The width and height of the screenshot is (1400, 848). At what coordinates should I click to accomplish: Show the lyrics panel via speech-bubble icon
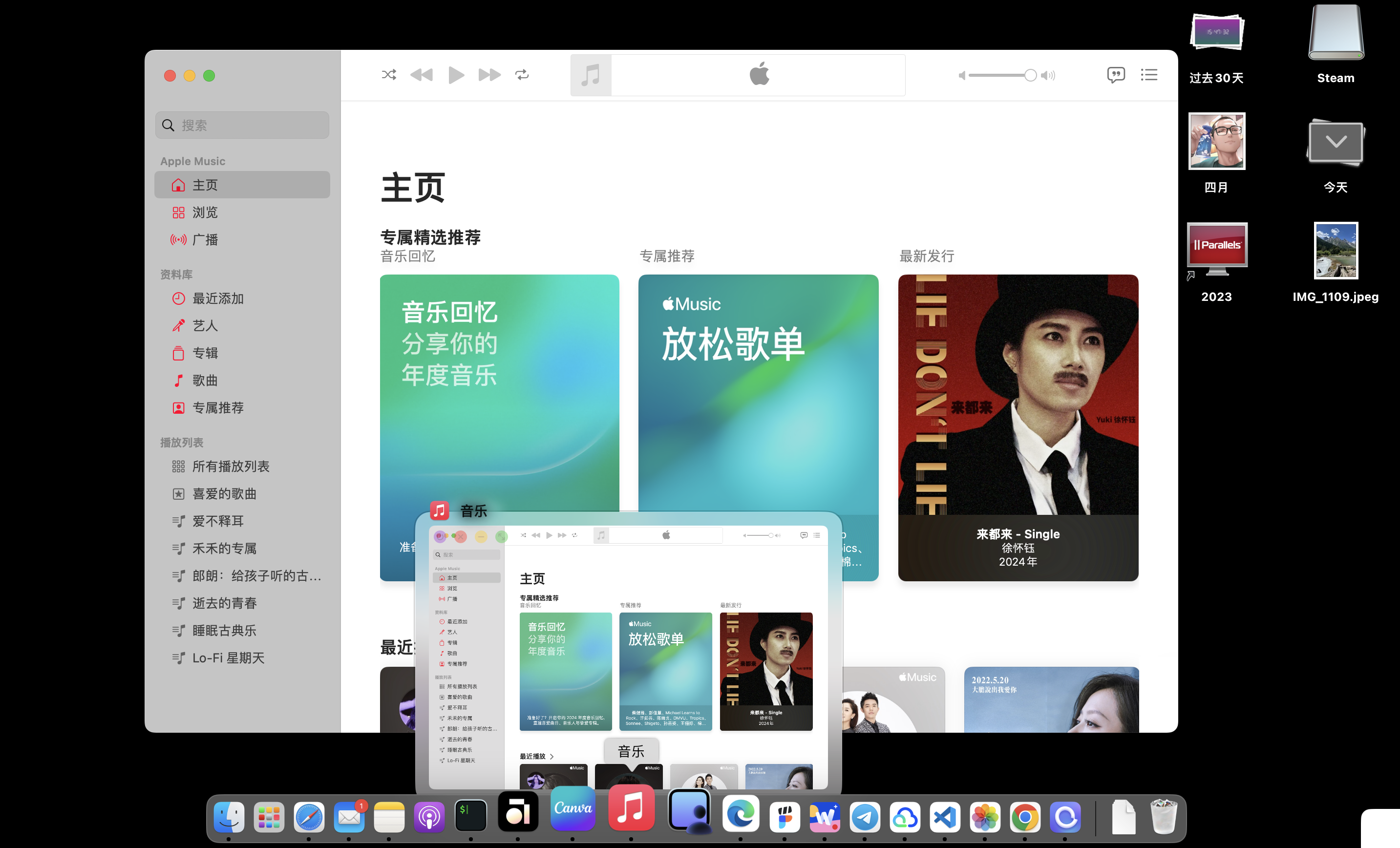(1116, 75)
